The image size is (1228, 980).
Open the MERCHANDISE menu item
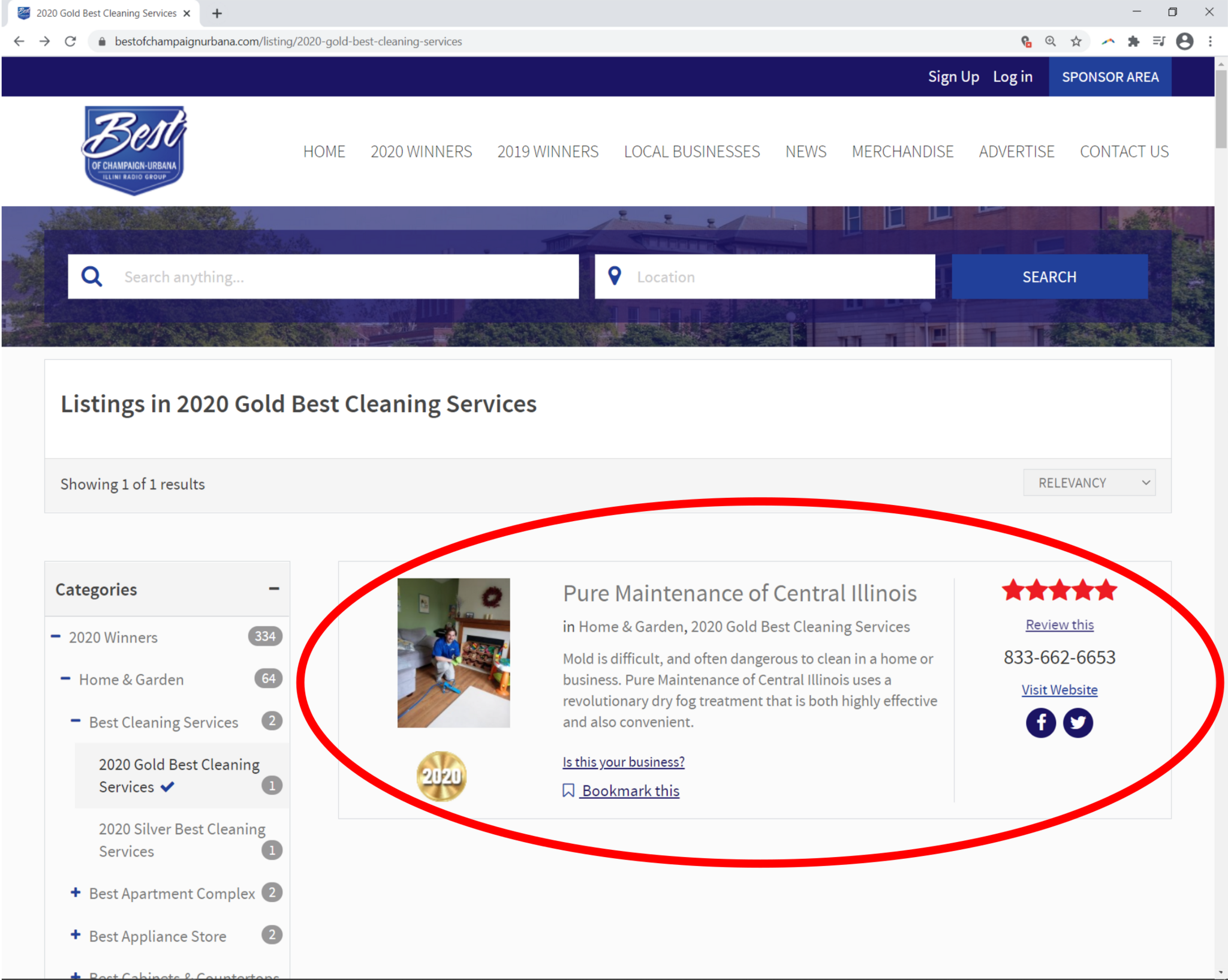[x=902, y=152]
